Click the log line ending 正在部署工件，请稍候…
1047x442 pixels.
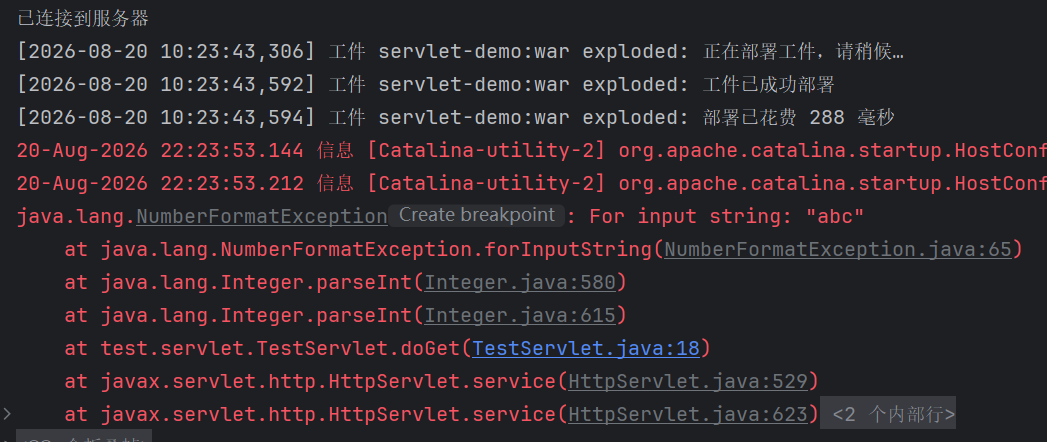point(461,51)
